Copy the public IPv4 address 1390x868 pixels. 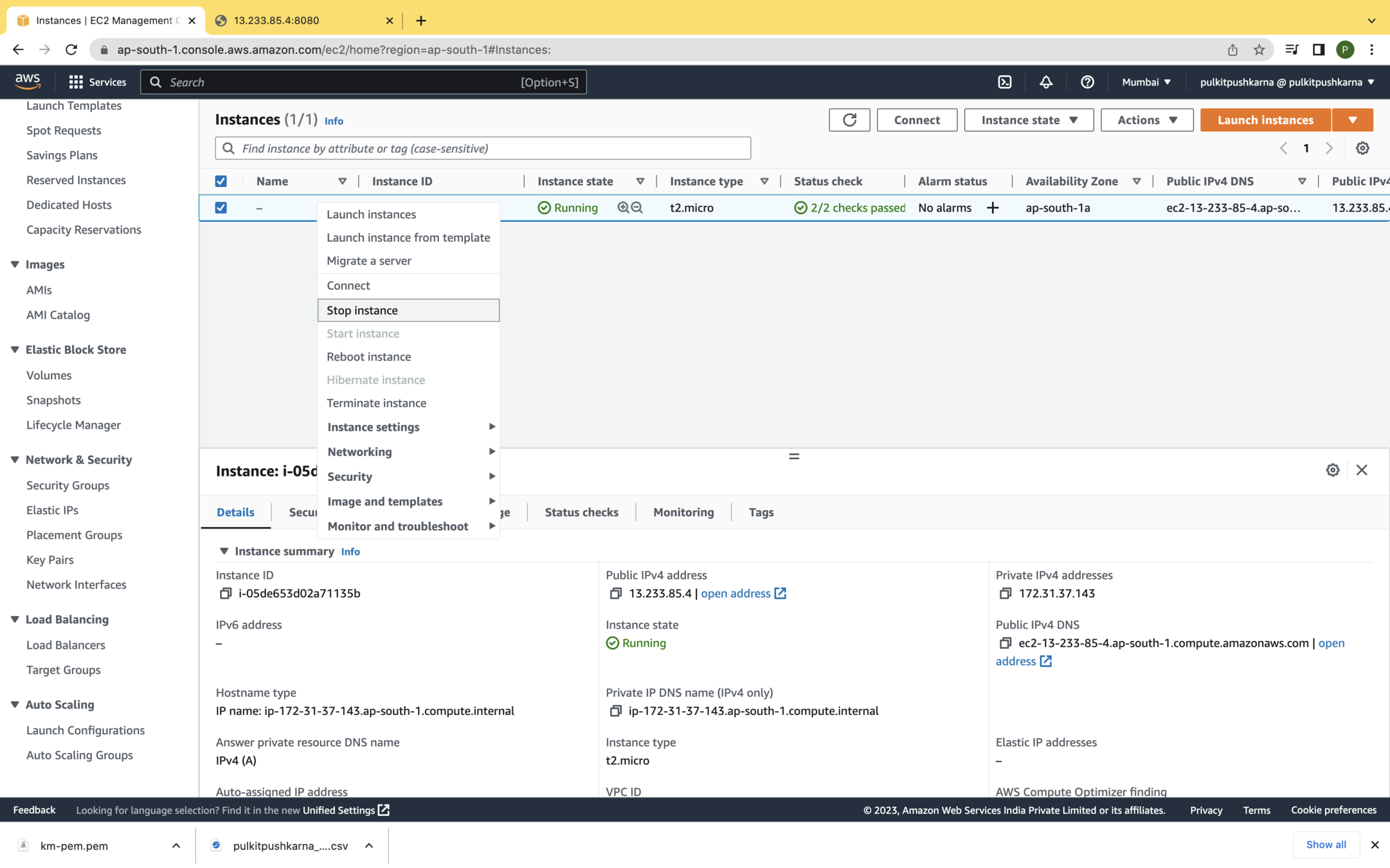pyautogui.click(x=615, y=593)
